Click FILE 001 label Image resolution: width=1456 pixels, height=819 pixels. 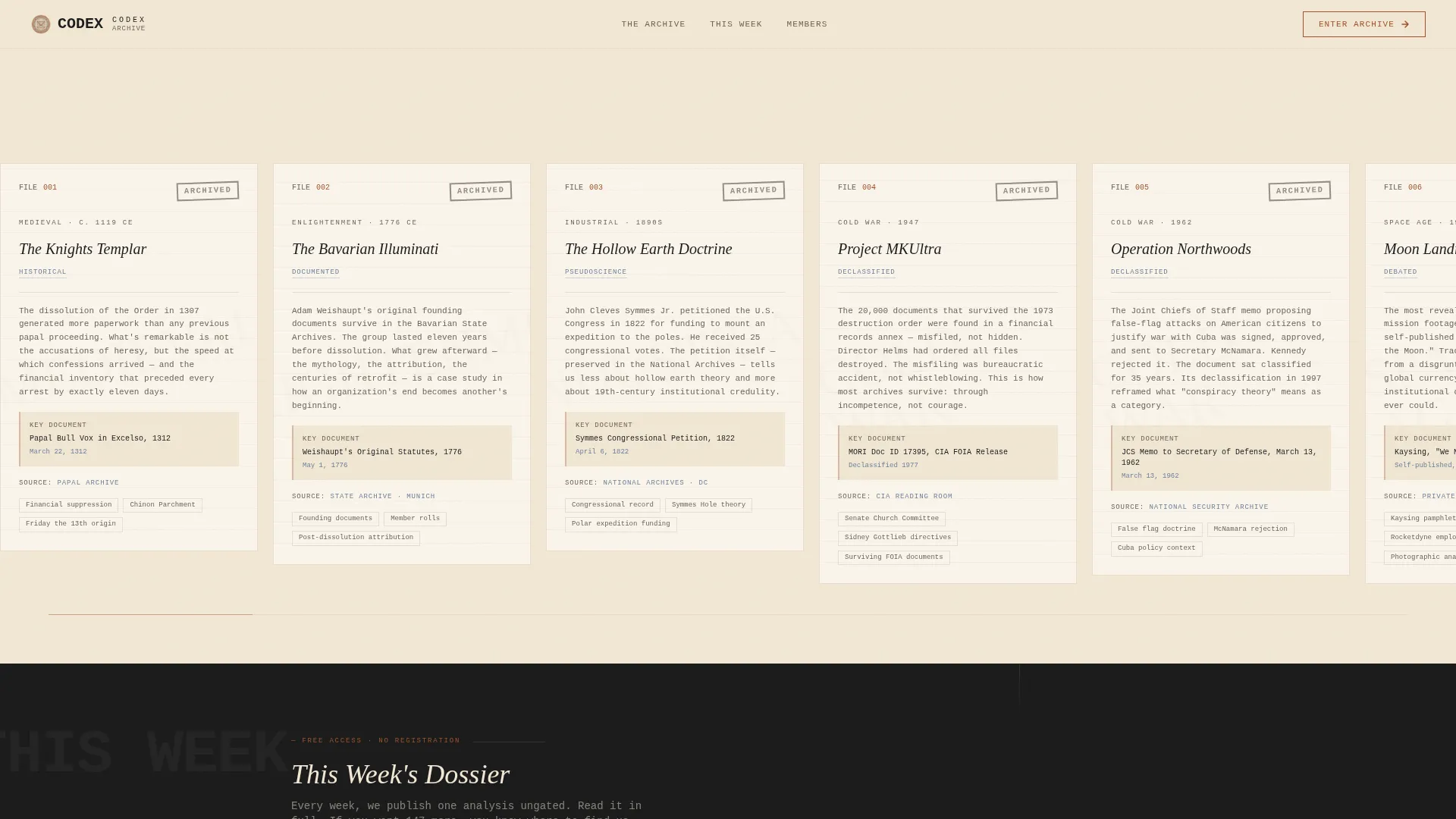tap(38, 187)
